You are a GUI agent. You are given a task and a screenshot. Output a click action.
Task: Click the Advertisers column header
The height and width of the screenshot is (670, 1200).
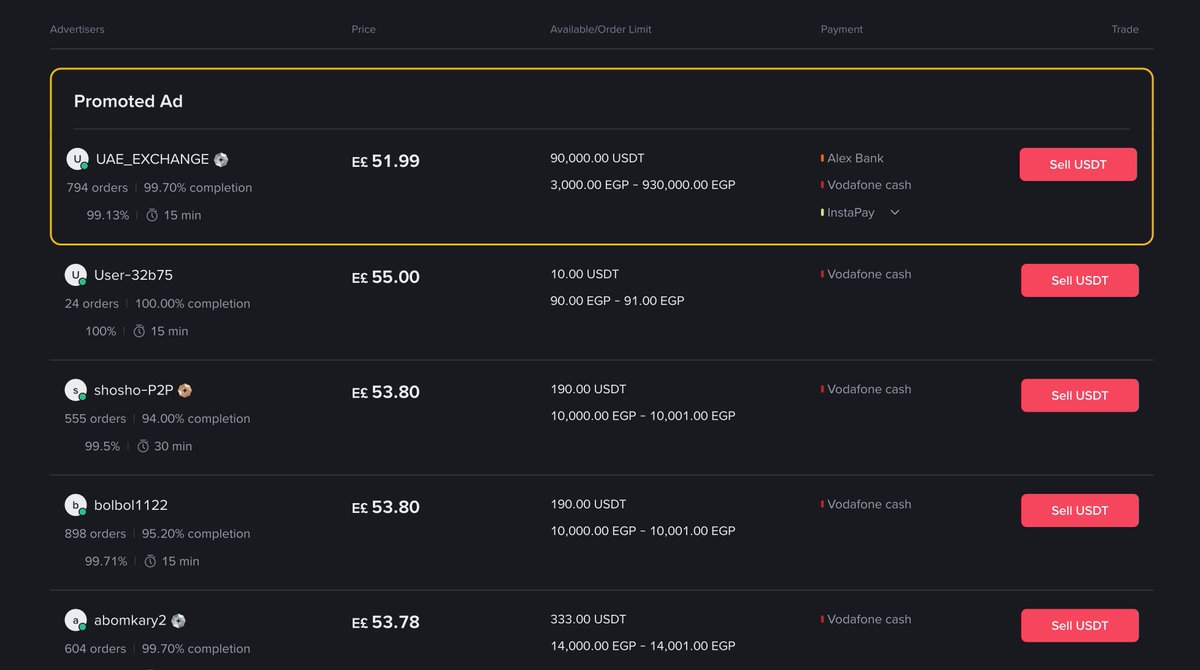pos(77,29)
